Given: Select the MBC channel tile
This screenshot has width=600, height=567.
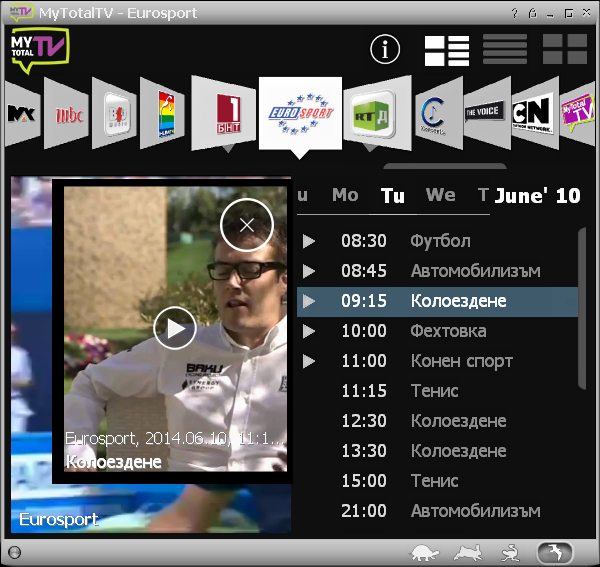Looking at the screenshot, I should [x=67, y=114].
